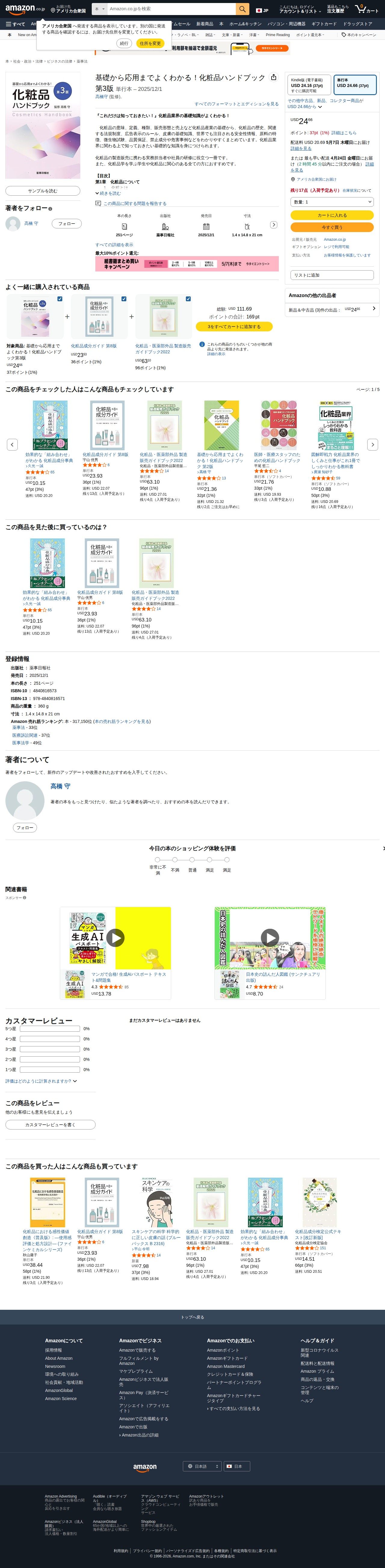Uncheck the first bundle book checkbox
The image size is (385, 1568).
coord(60,299)
